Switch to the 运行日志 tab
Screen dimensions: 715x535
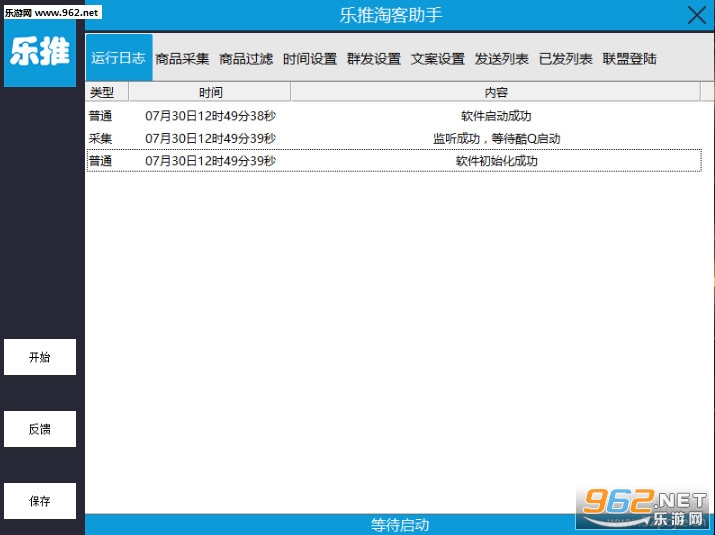(x=119, y=58)
